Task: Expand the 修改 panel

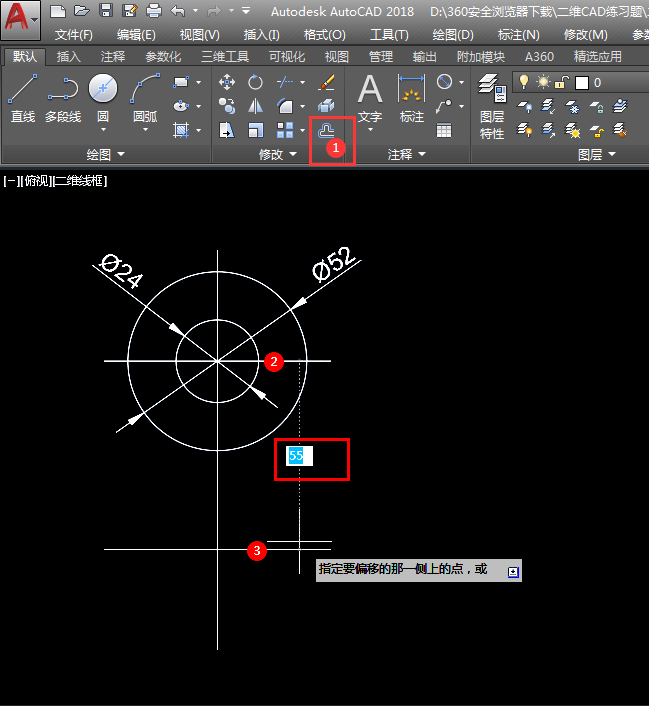Action: 277,154
